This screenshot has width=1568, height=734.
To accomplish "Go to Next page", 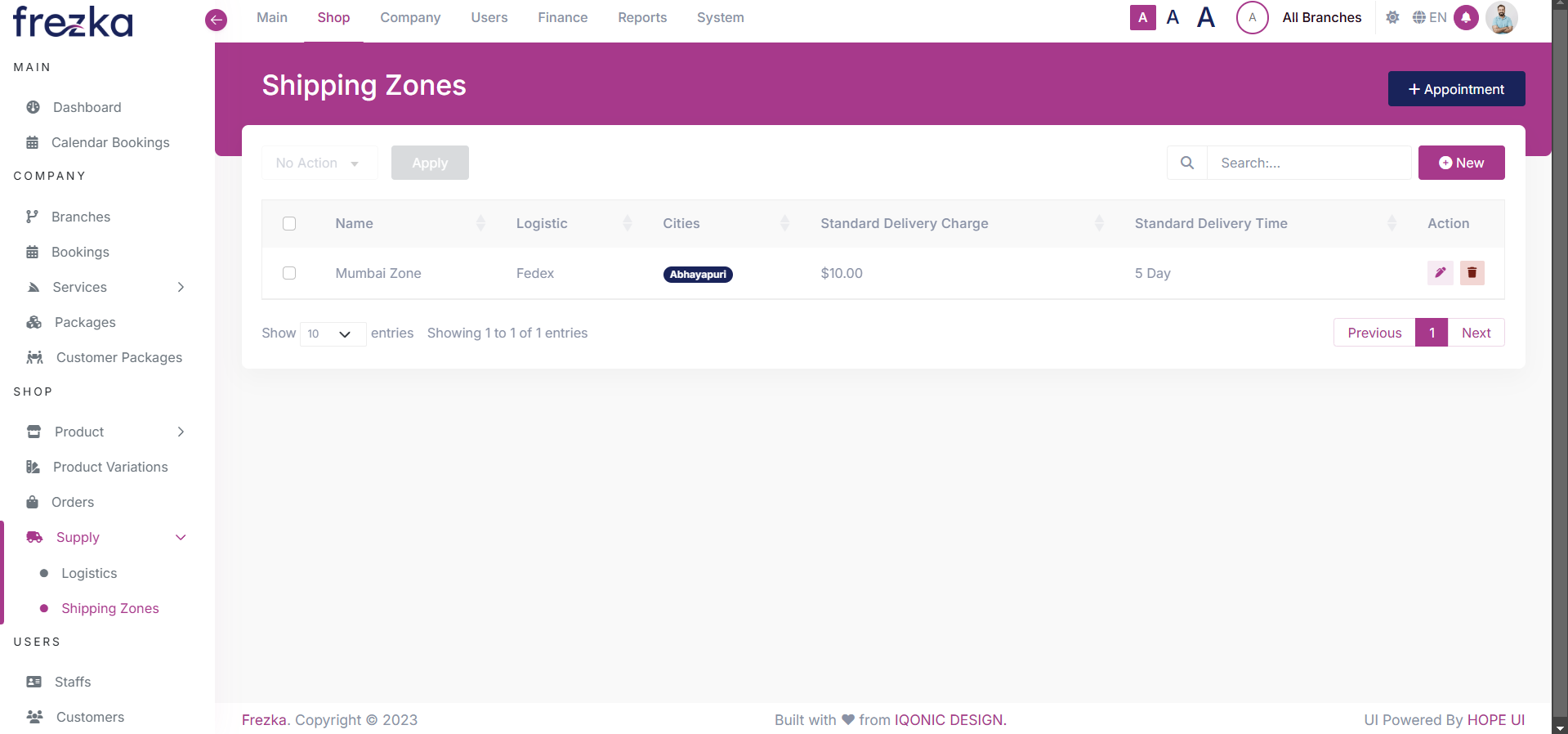I will (1476, 333).
